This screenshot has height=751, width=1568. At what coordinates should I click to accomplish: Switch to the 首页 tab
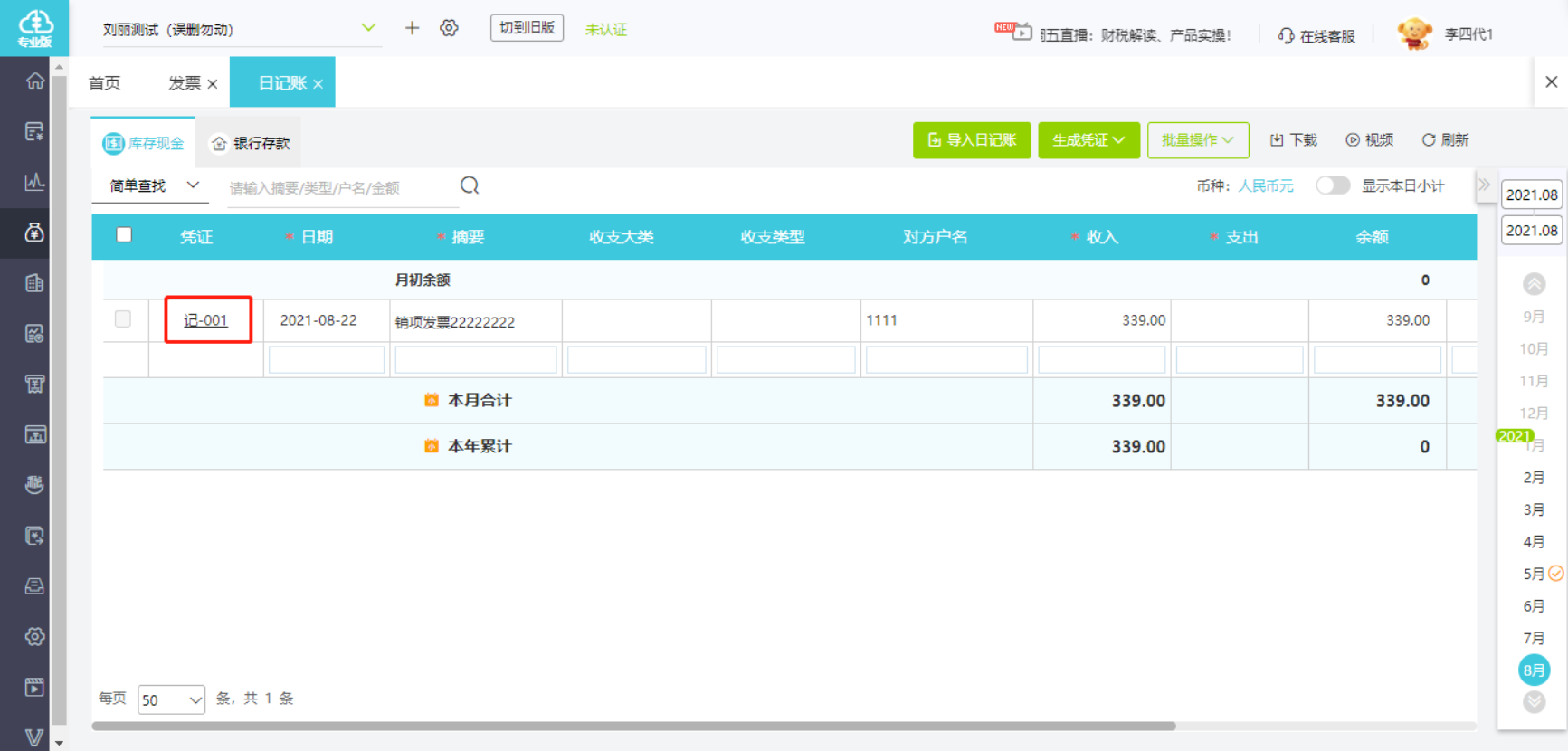(105, 83)
